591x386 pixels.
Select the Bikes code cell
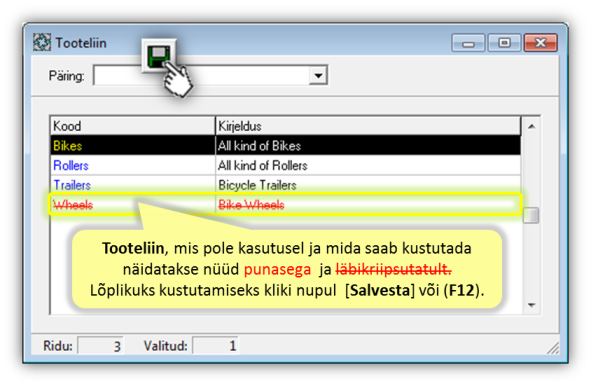coord(133,146)
